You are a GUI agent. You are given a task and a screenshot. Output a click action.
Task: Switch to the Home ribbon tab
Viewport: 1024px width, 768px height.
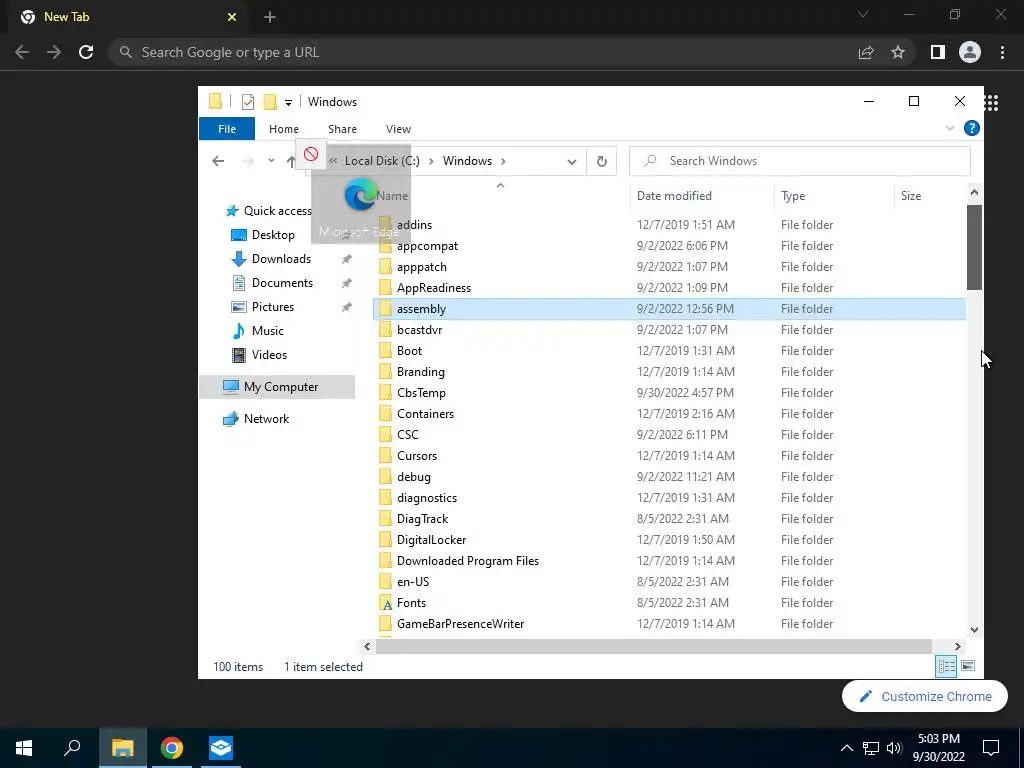tap(283, 129)
